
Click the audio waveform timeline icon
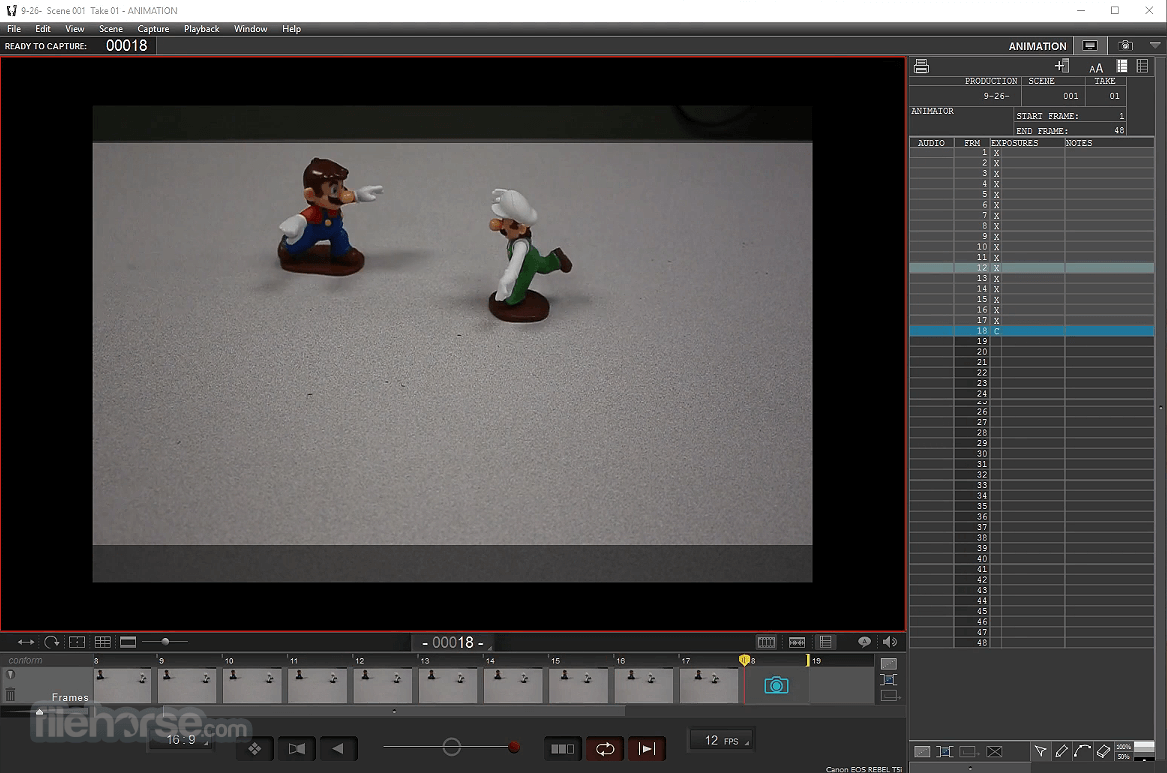click(796, 642)
